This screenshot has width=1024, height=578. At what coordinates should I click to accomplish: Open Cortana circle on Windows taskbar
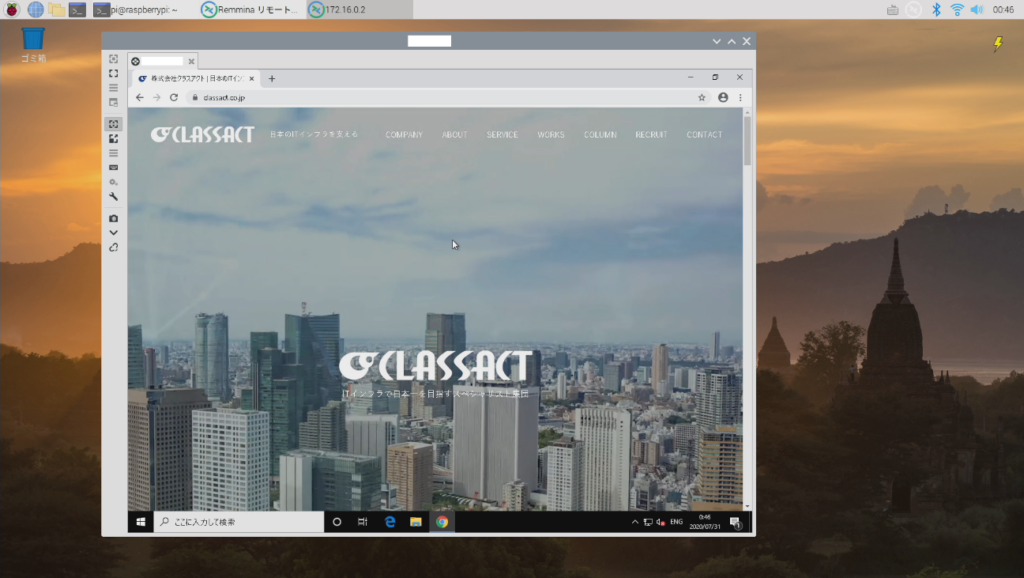(337, 522)
